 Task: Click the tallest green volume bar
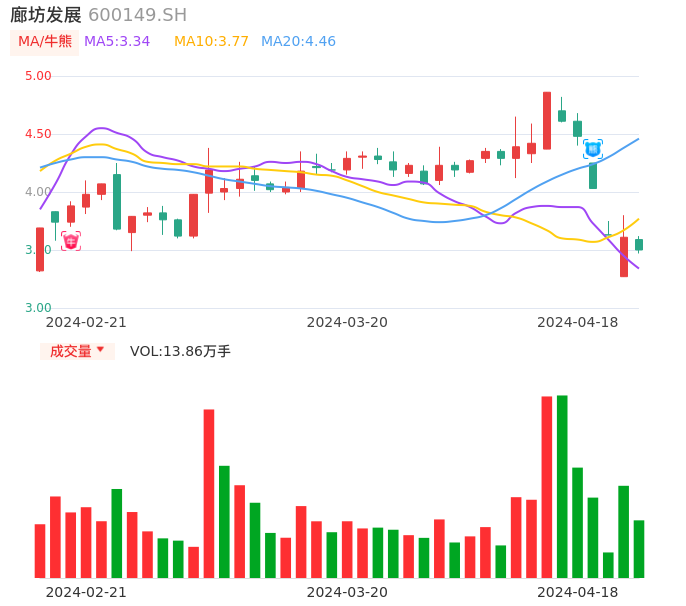[x=562, y=486]
